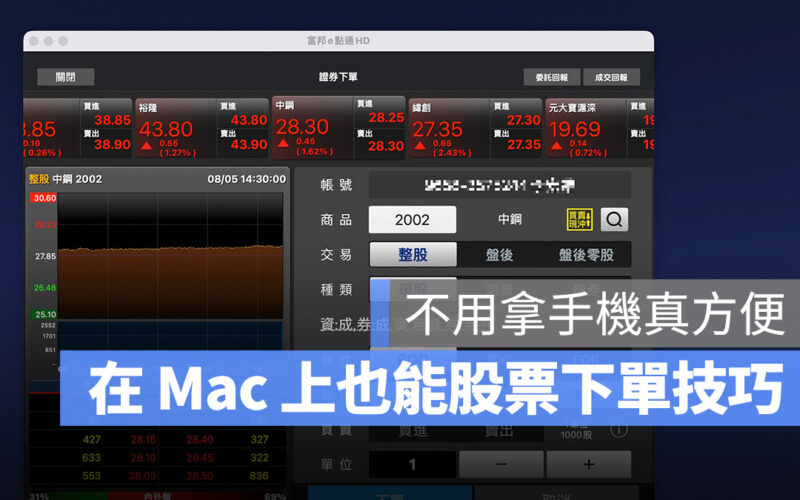800x500 pixels.
Task: Click the 帳號 account field
Action: (x=500, y=185)
